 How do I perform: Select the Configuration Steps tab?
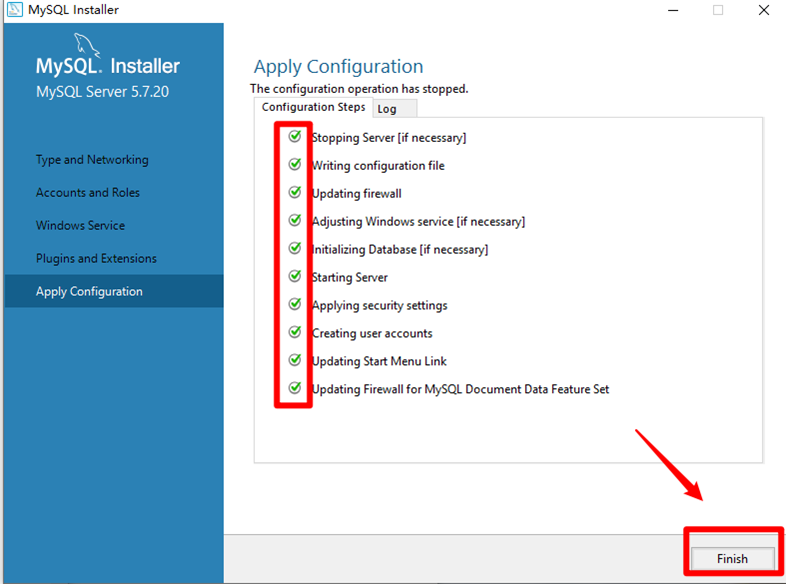click(x=313, y=107)
